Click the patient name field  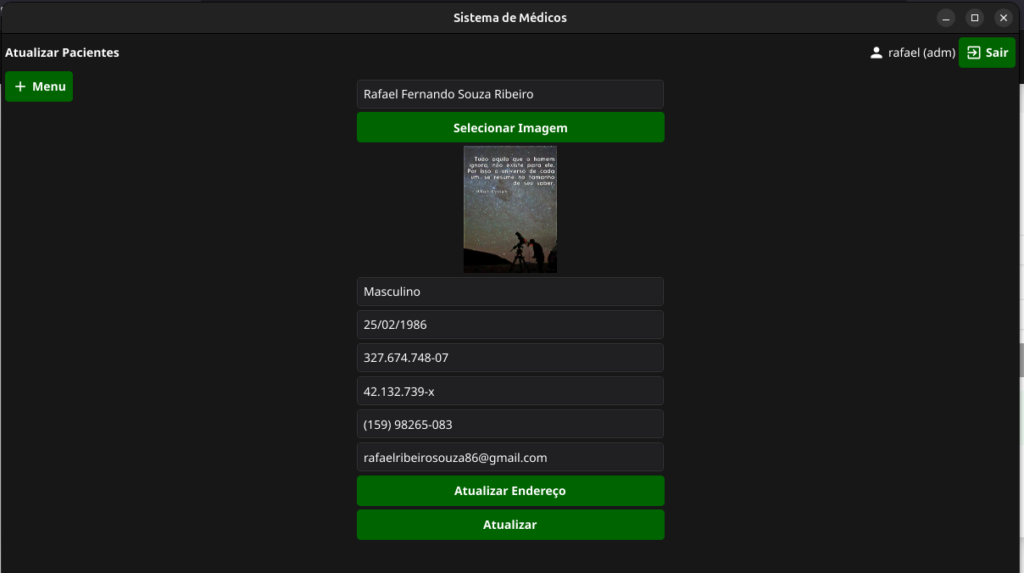[510, 94]
